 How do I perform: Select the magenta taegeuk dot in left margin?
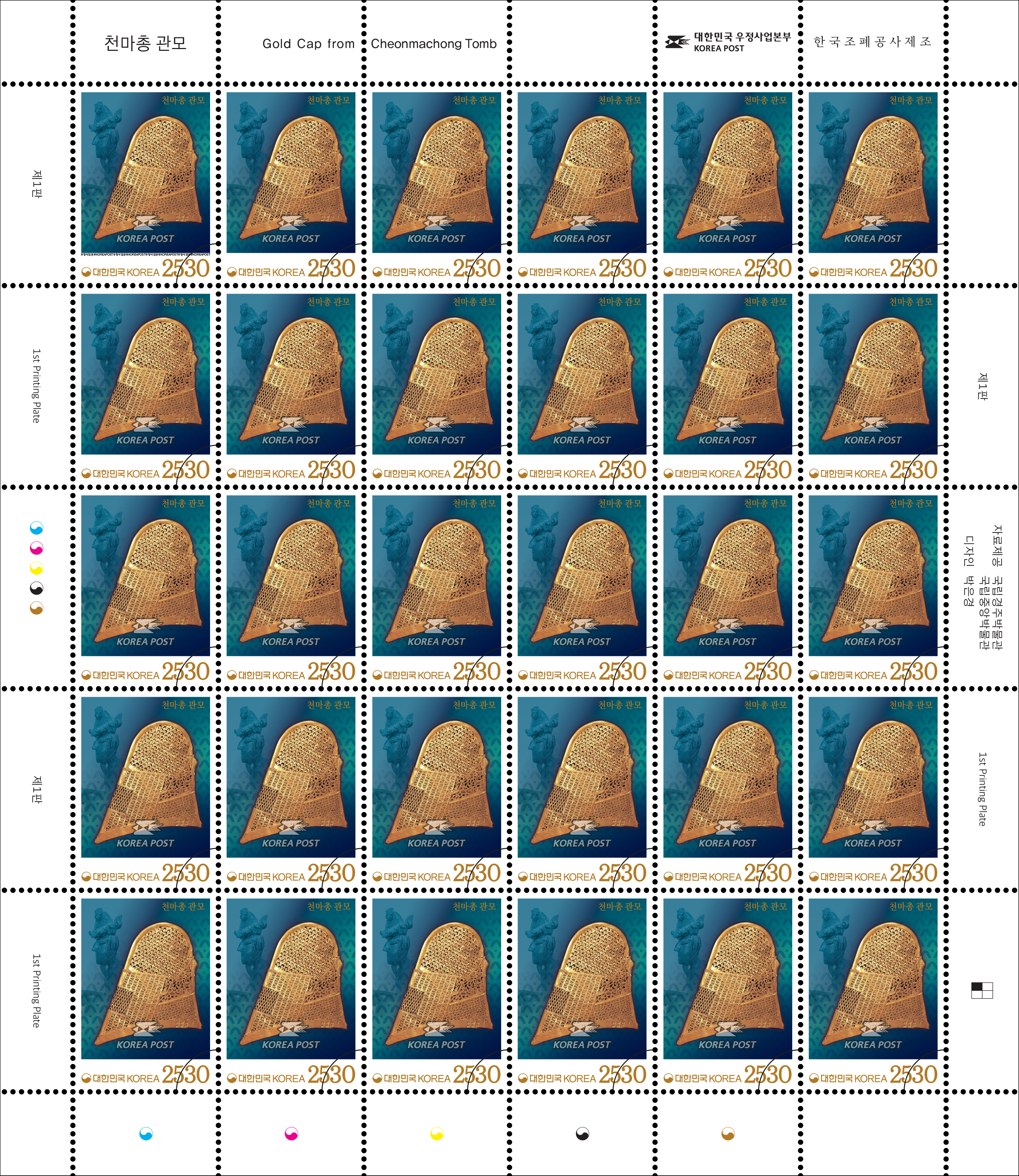36,549
